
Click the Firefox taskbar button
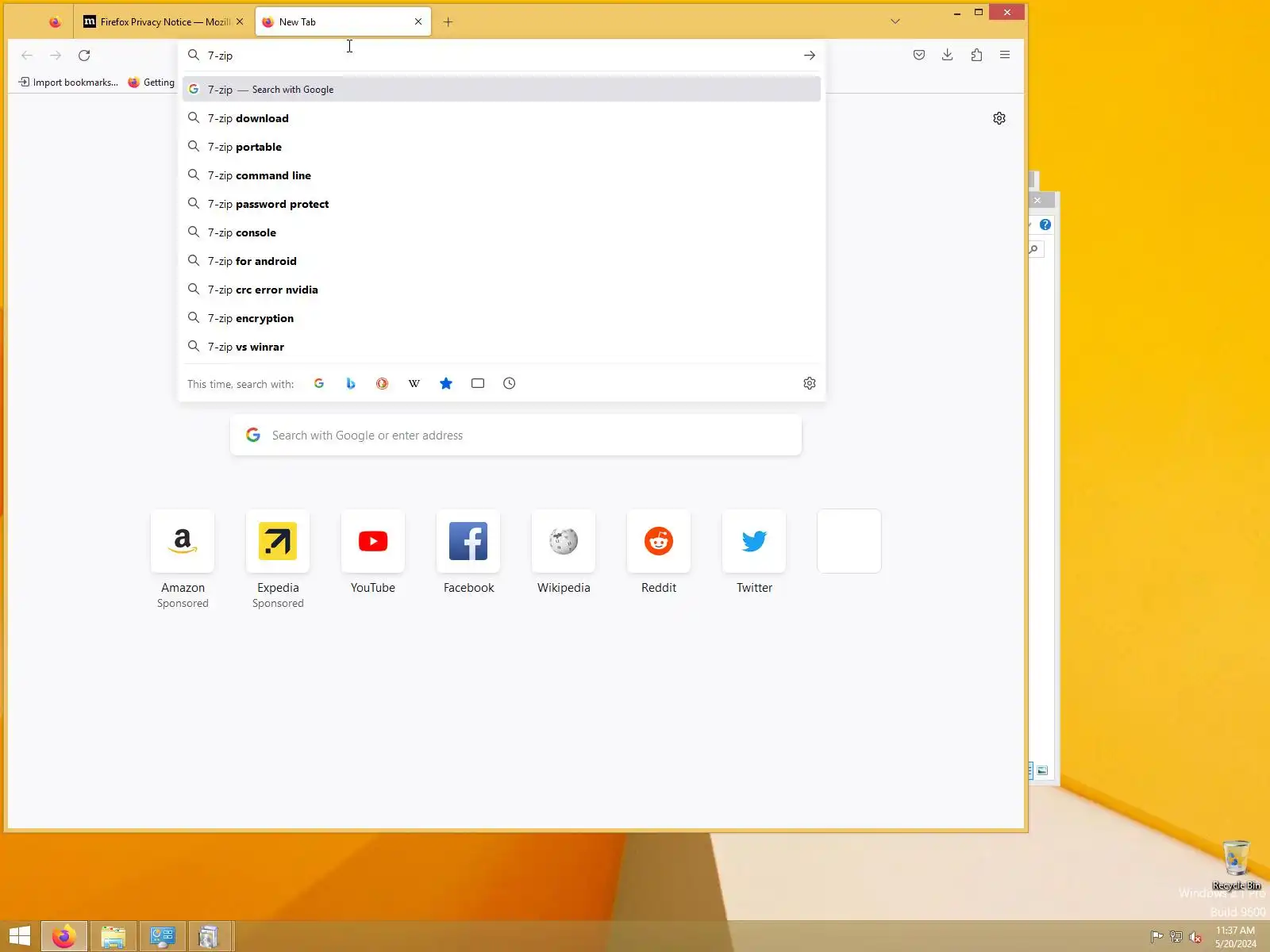point(64,936)
